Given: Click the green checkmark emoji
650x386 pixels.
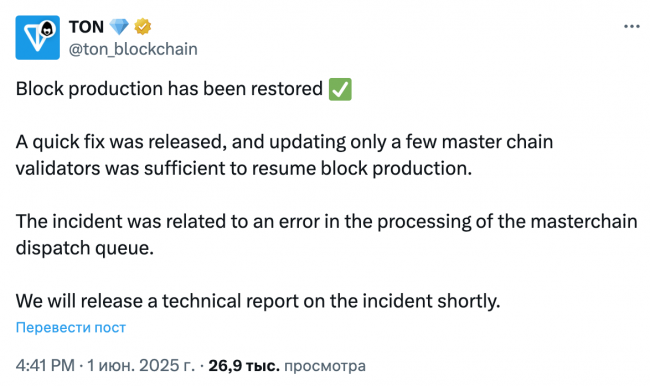Looking at the screenshot, I should [340, 89].
